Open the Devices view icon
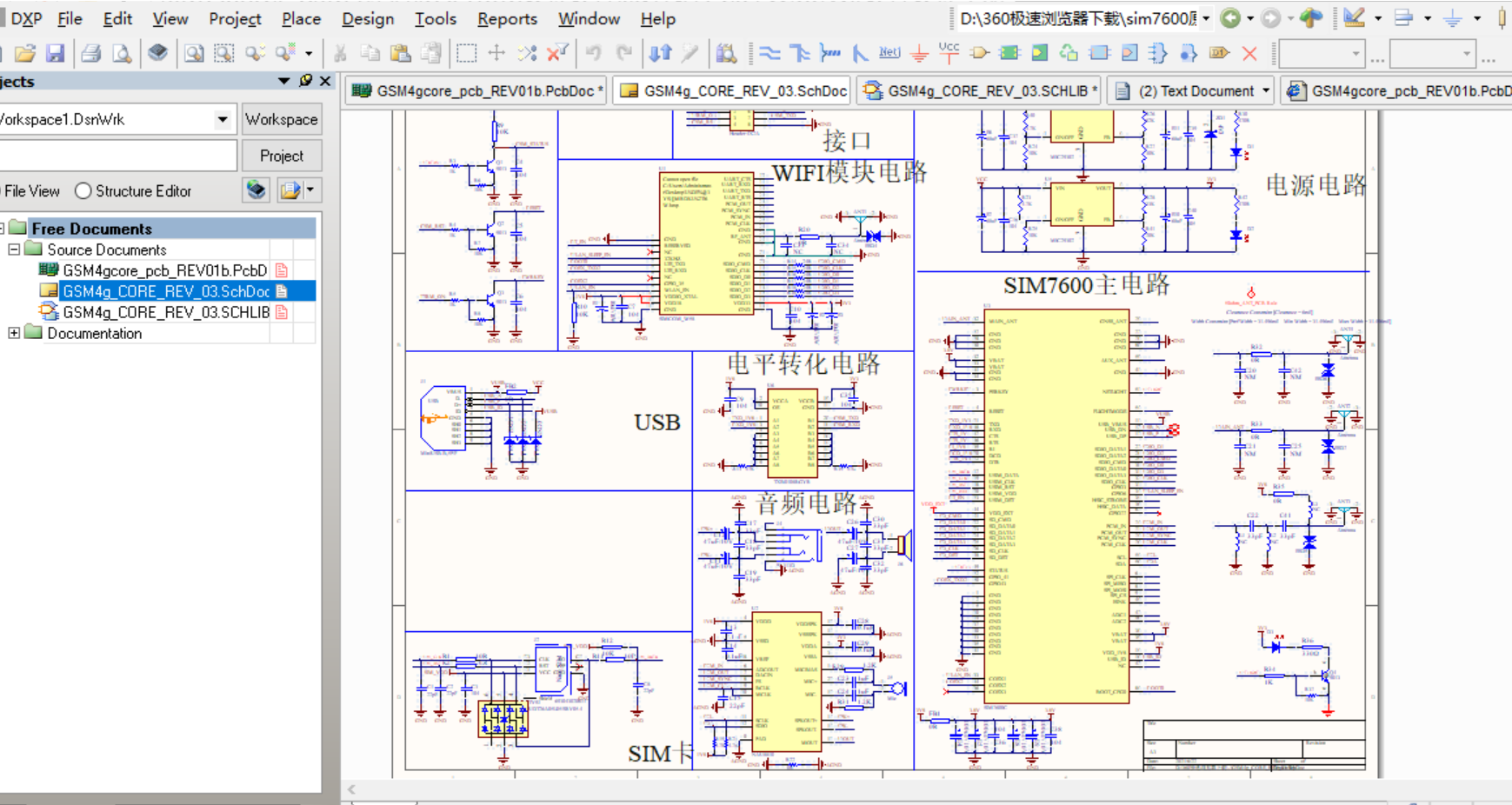Viewport: 1512px width, 805px height. click(x=157, y=54)
